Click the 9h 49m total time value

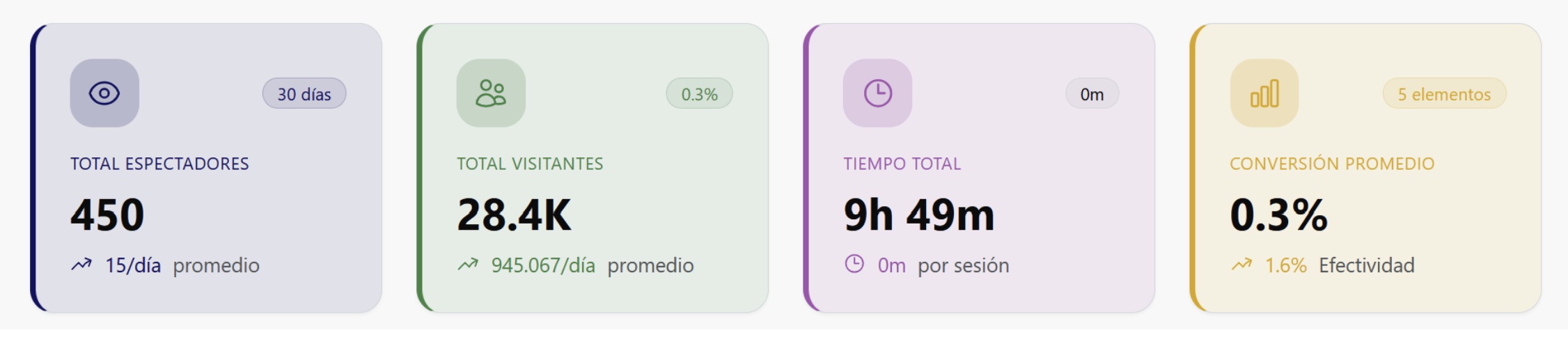click(x=919, y=214)
